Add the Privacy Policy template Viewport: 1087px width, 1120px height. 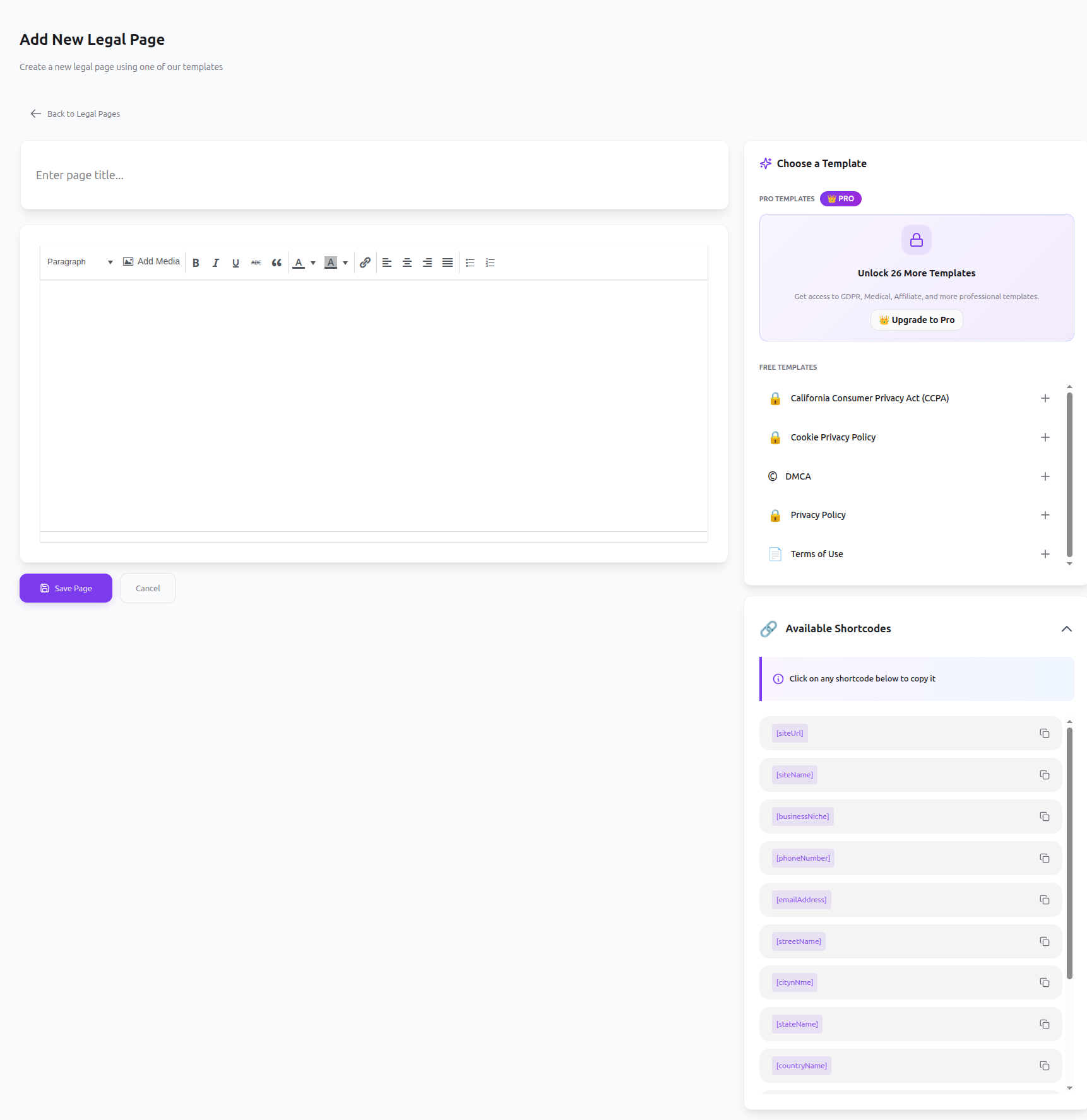pos(1045,515)
